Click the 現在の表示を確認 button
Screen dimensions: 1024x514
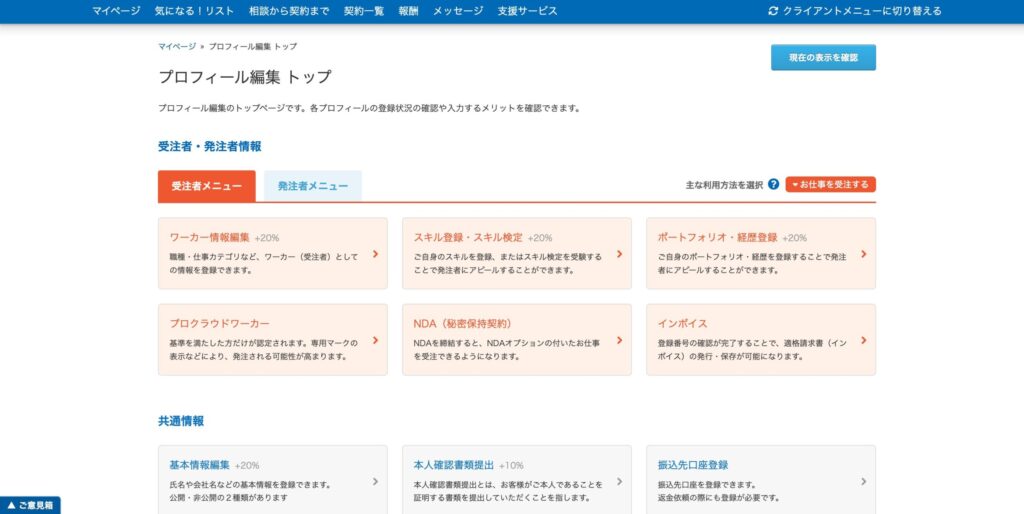click(823, 58)
